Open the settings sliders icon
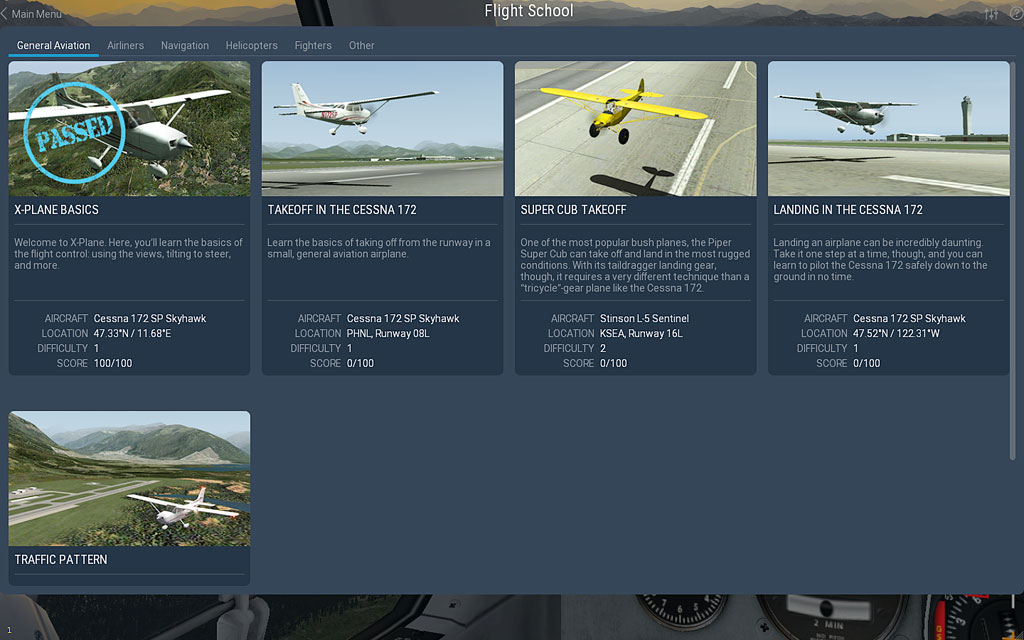The width and height of the screenshot is (1024, 640). [991, 14]
